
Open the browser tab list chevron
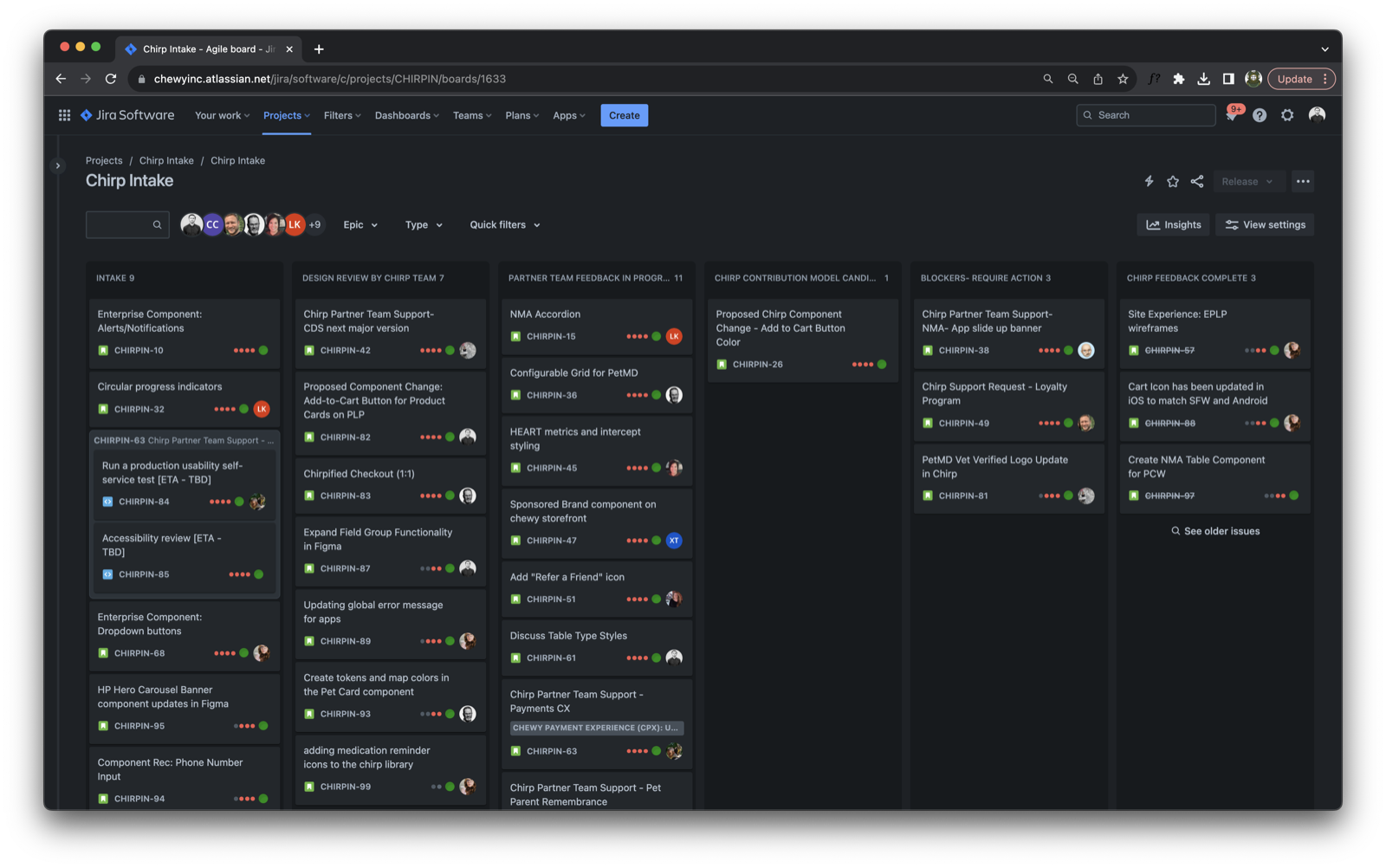(1324, 49)
